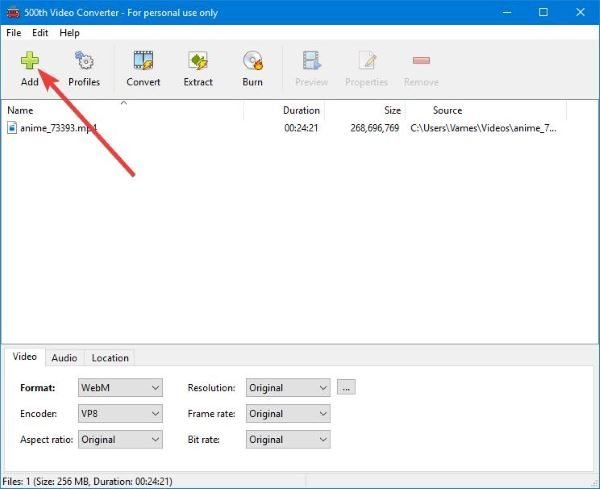Click the green Add plus icon
This screenshot has height=489, width=600.
[29, 61]
